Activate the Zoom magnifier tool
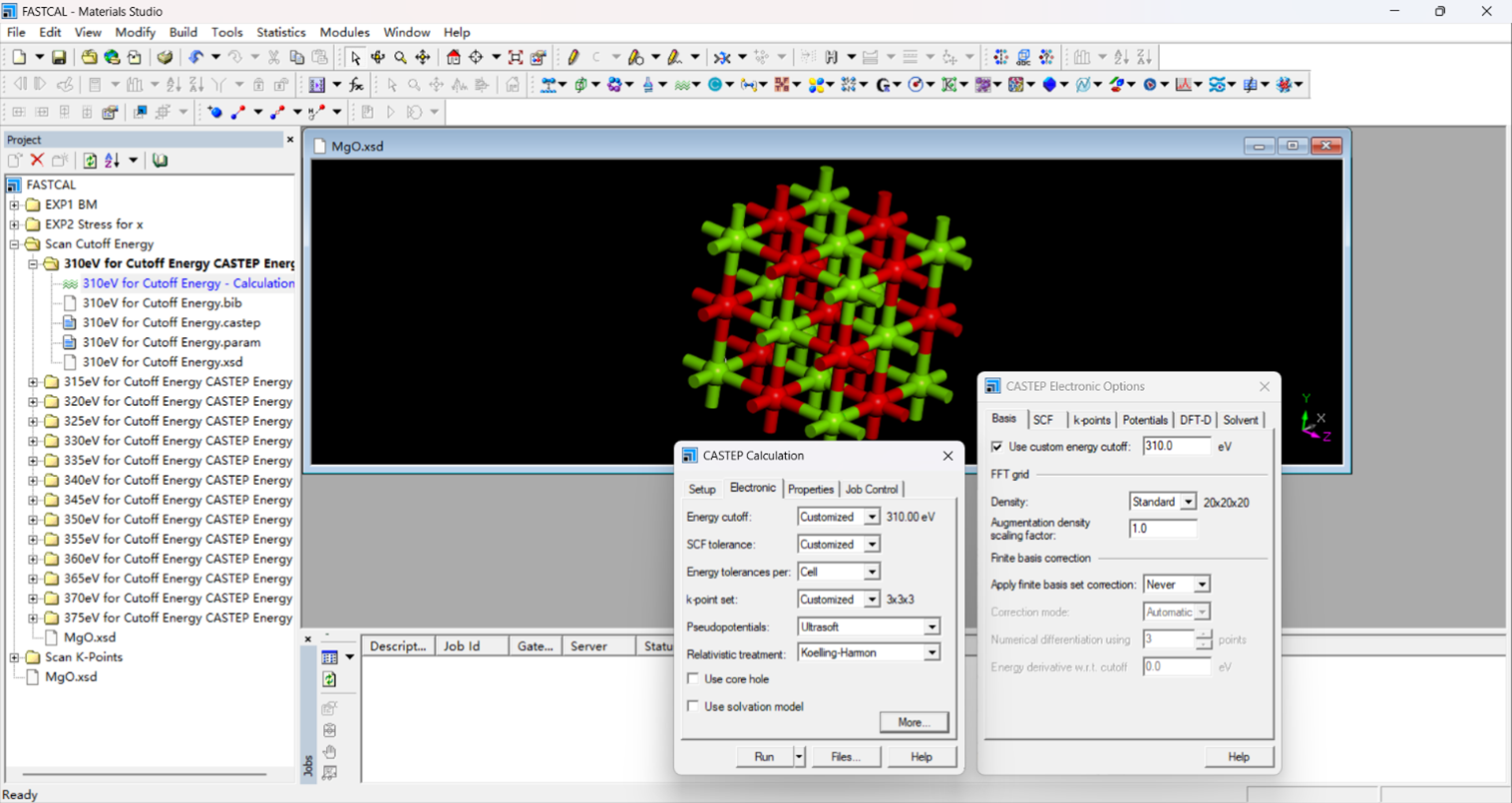 400,58
